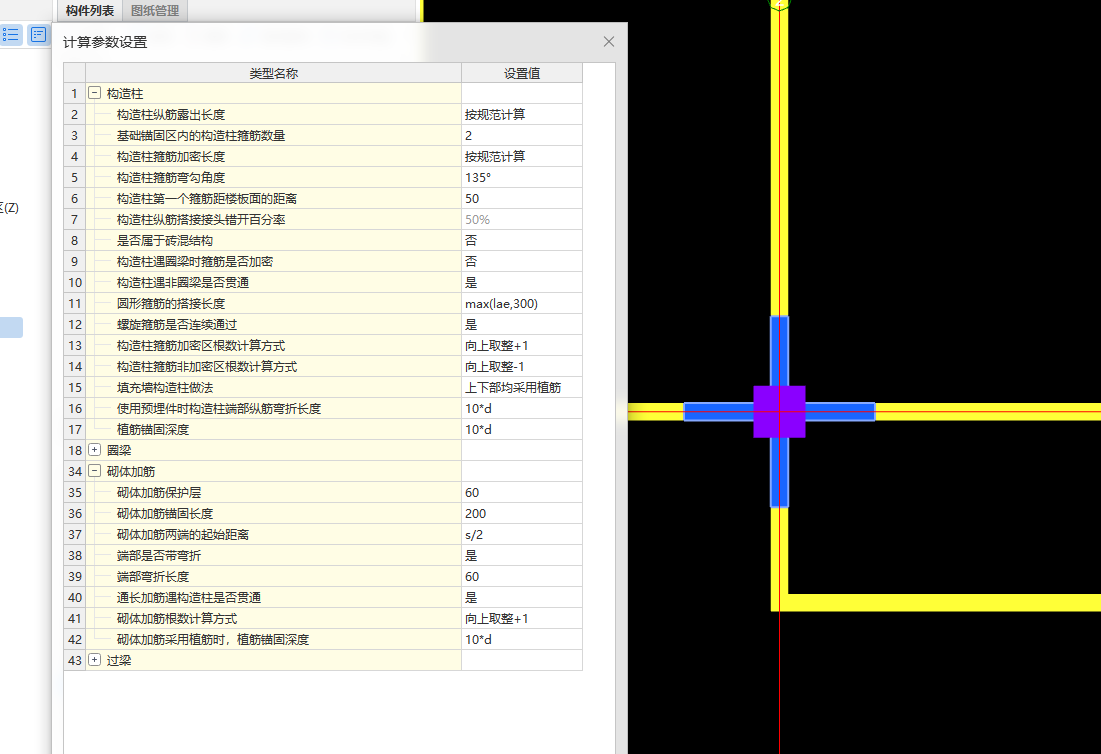Change 是否属于砖混结构 value
Viewport: 1101px width, 754px height.
[x=522, y=241]
